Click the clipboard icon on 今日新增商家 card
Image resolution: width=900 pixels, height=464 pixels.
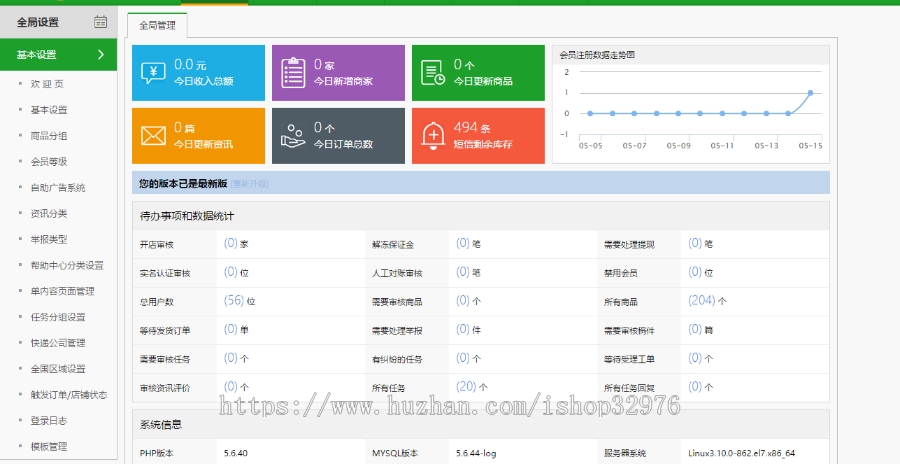point(293,73)
